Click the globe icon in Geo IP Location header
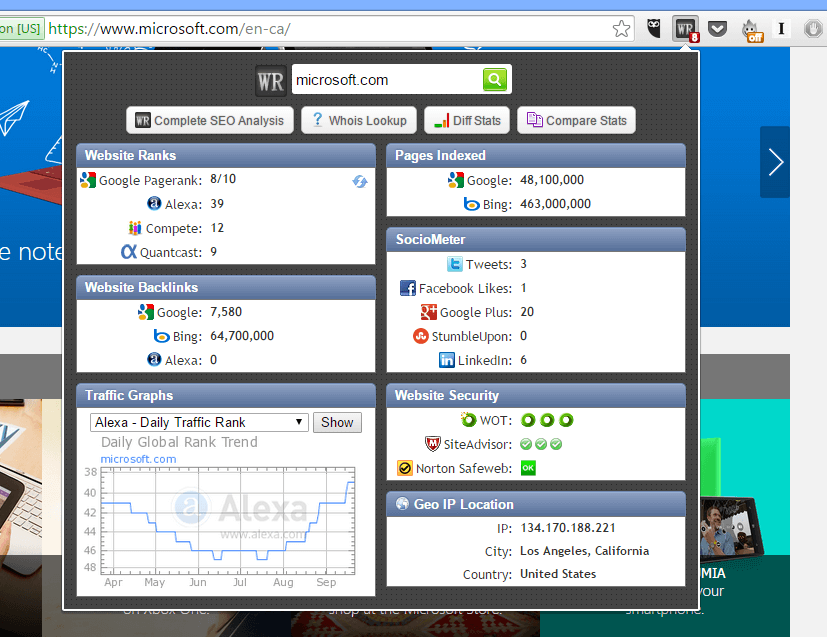This screenshot has height=637, width=827. (402, 504)
